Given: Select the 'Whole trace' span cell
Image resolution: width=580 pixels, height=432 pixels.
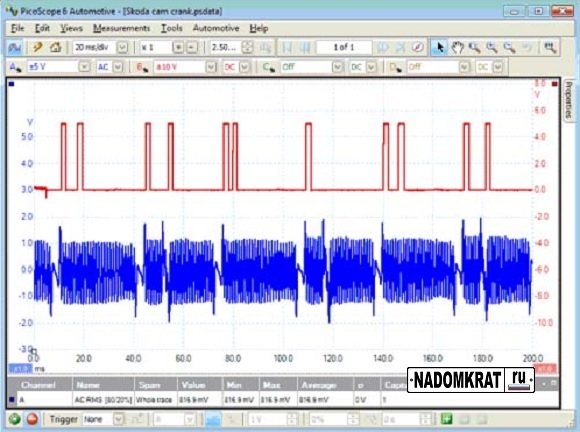Looking at the screenshot, I should (155, 400).
